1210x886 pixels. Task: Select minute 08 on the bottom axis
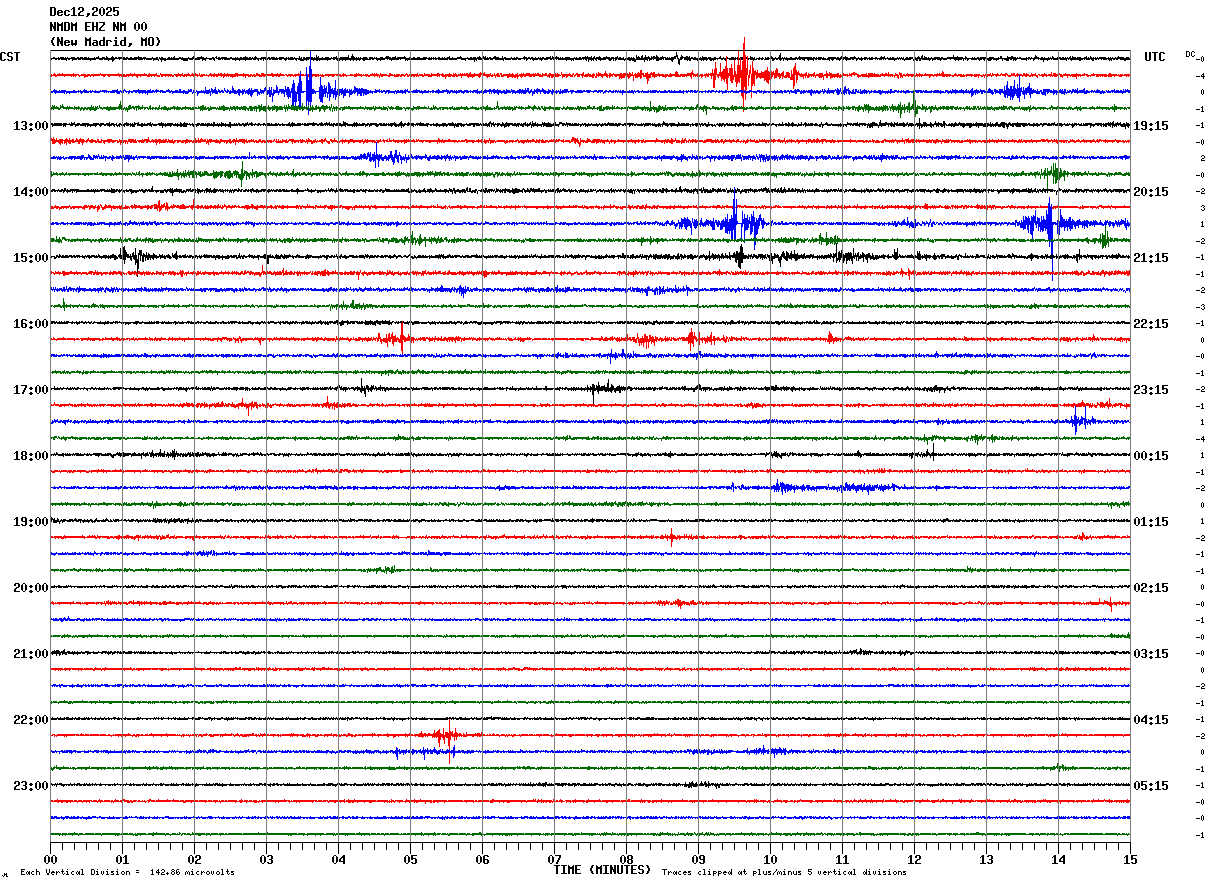pyautogui.click(x=626, y=859)
